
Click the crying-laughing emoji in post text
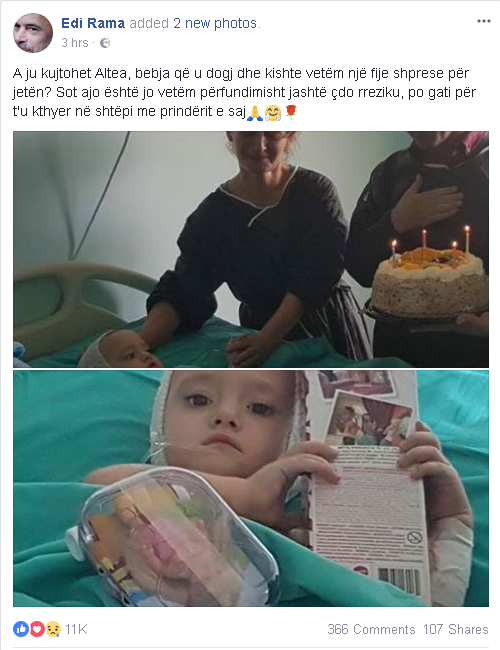[x=273, y=112]
